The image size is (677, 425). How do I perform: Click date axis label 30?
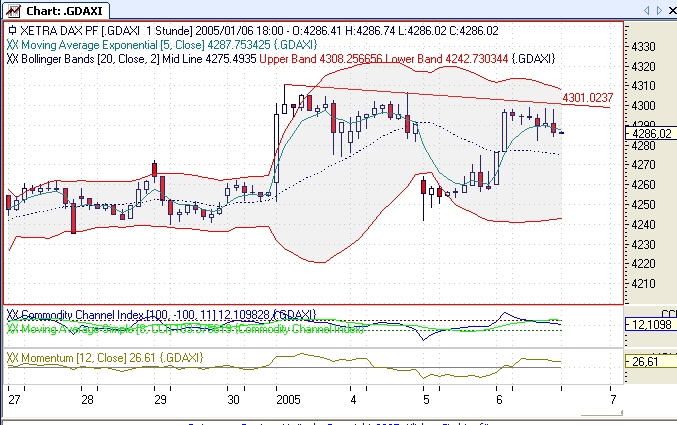233,400
